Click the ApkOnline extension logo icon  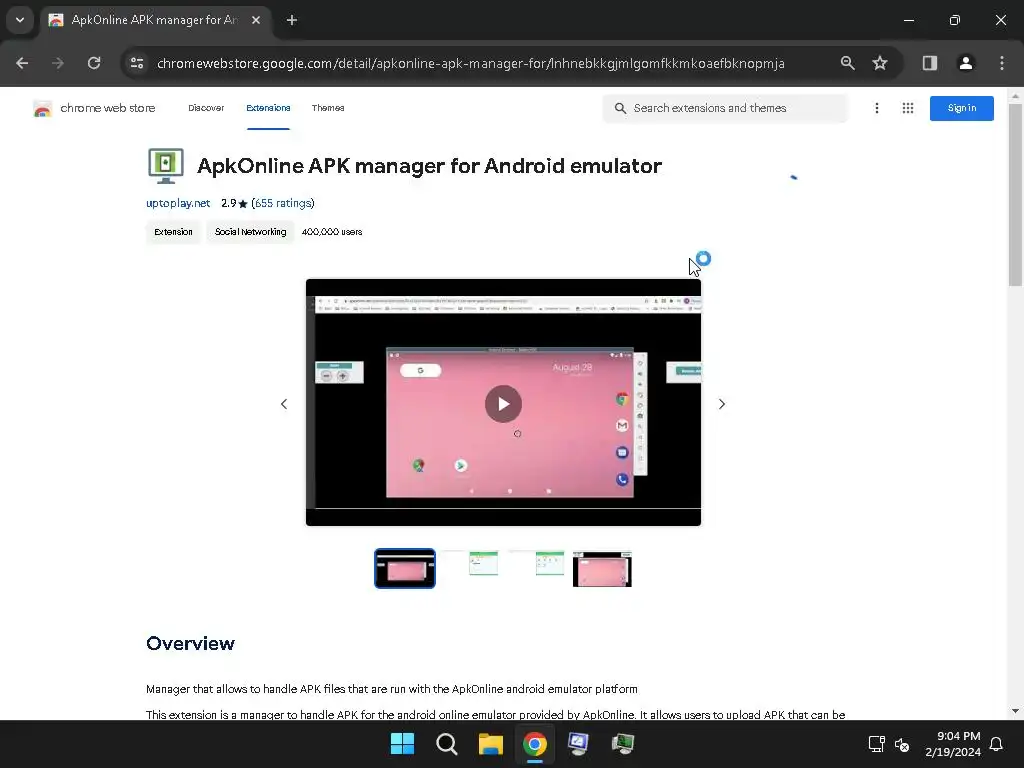pyautogui.click(x=166, y=166)
